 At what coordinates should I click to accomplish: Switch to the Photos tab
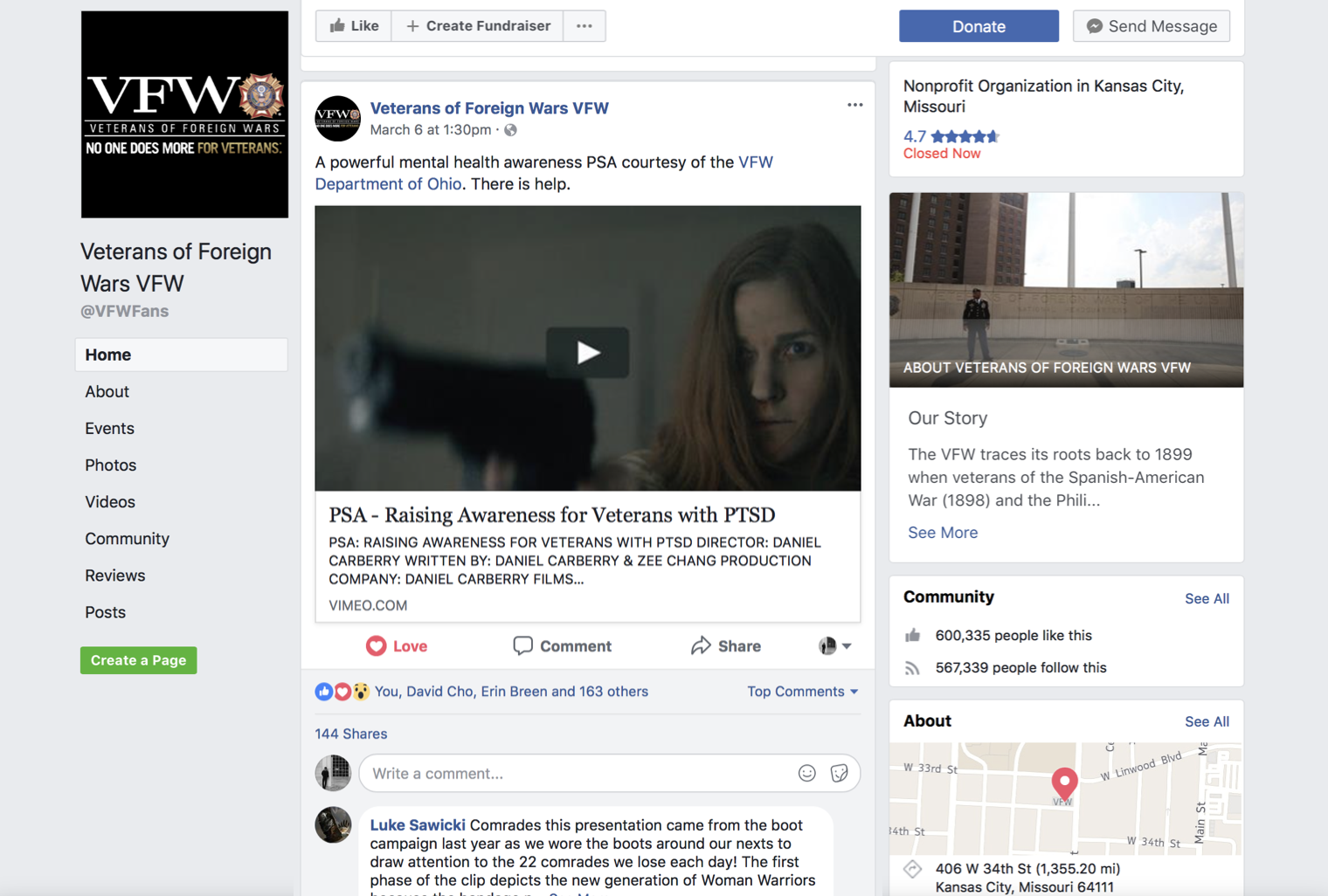(x=110, y=465)
